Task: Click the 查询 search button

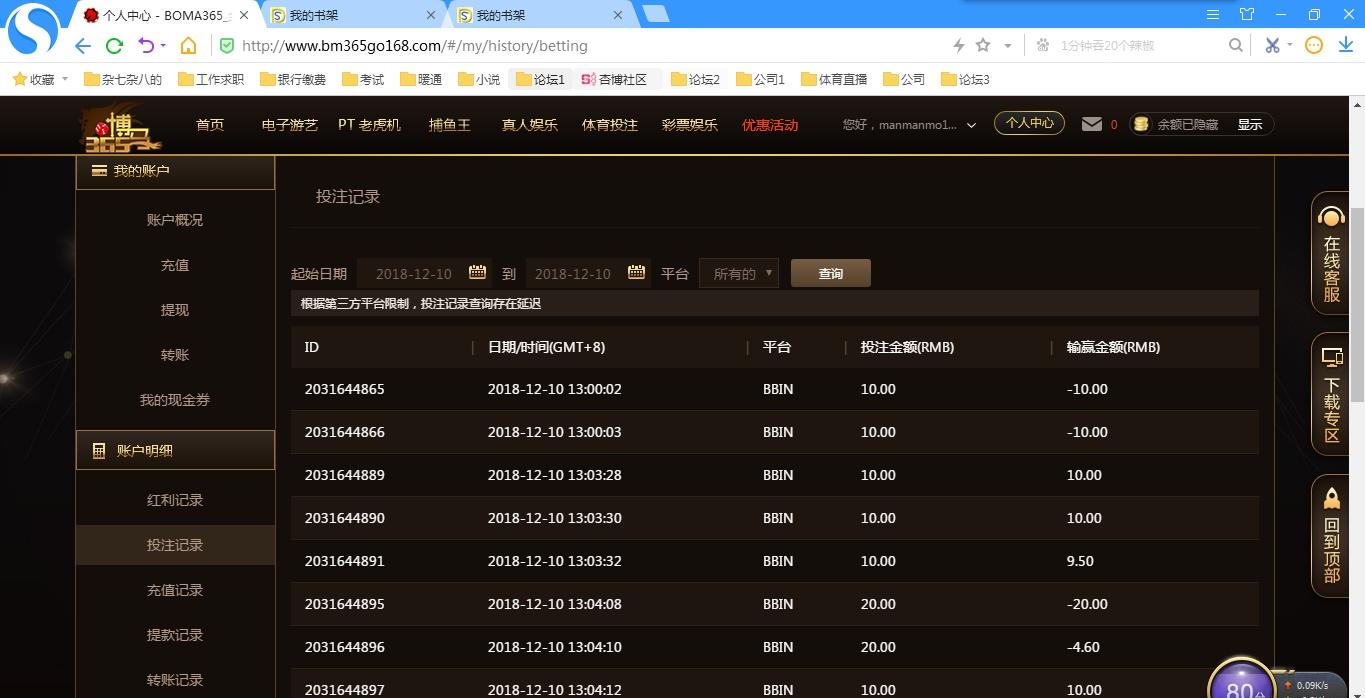Action: click(x=831, y=273)
